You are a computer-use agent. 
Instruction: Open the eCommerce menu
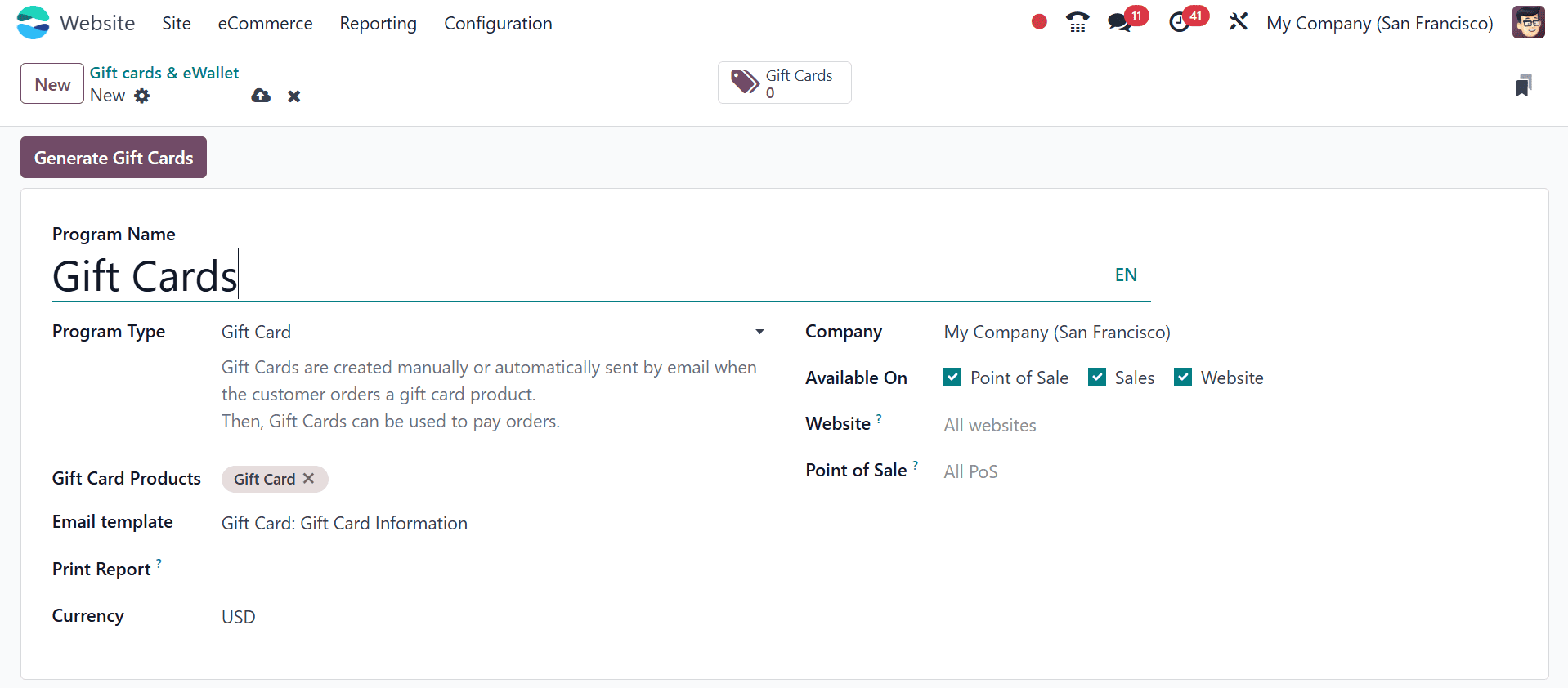(x=265, y=23)
